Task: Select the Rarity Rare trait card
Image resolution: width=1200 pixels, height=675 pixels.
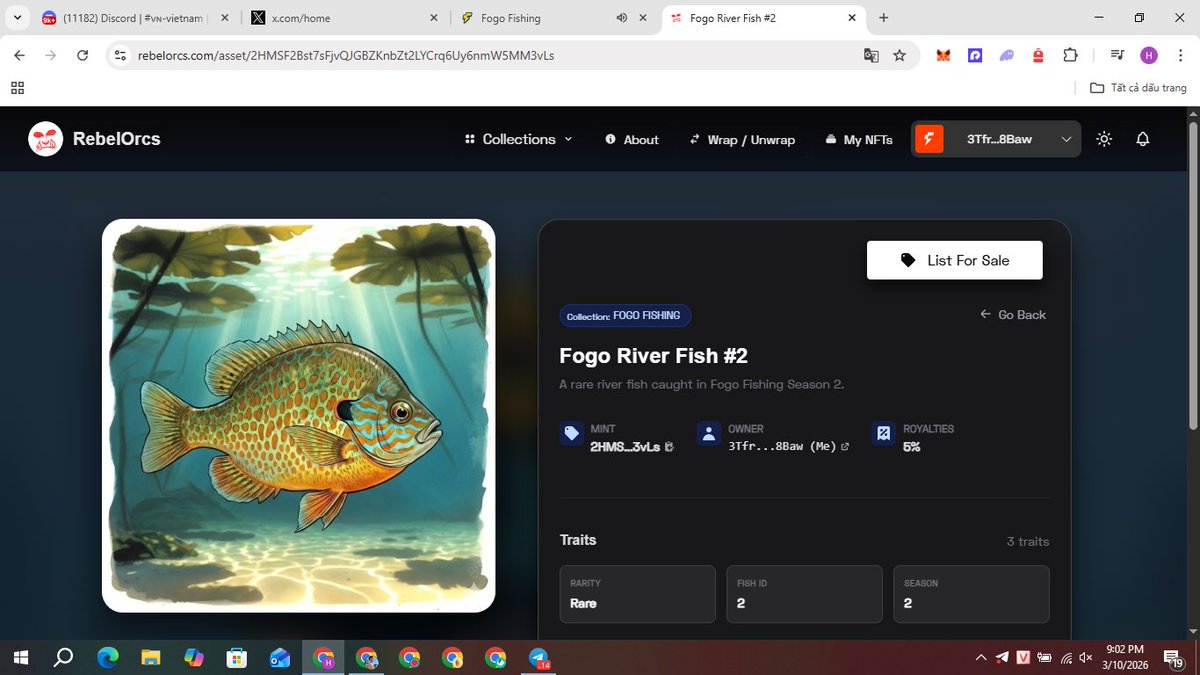Action: [x=638, y=594]
